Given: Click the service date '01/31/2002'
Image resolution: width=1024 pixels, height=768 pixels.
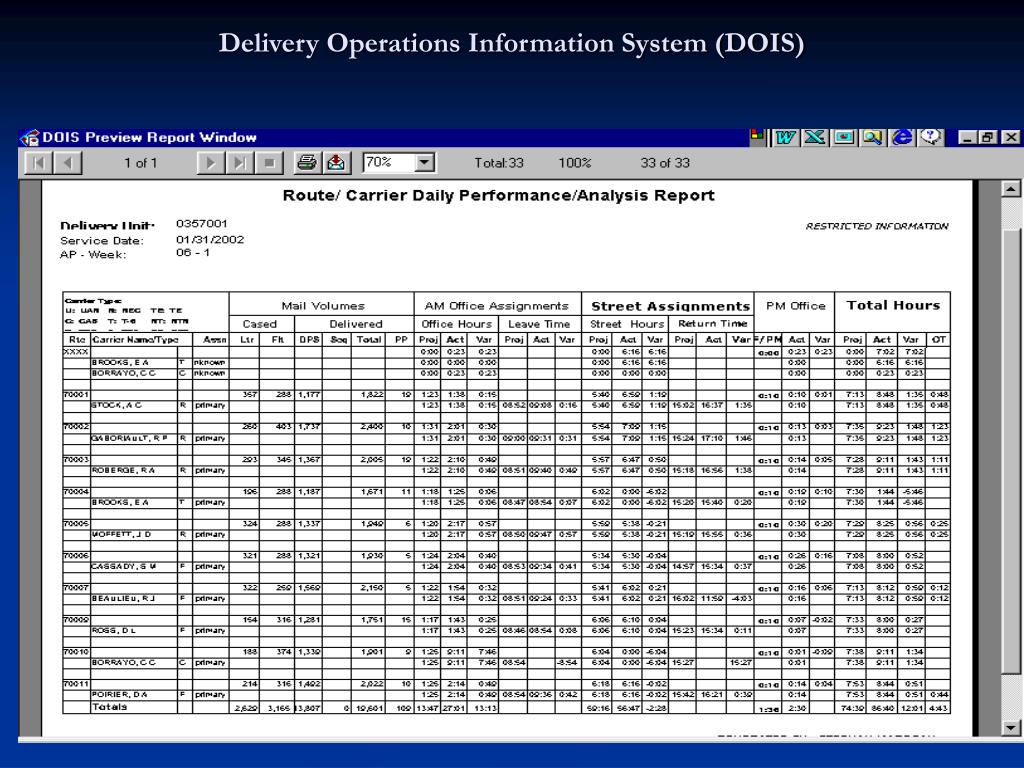Looking at the screenshot, I should coord(210,240).
